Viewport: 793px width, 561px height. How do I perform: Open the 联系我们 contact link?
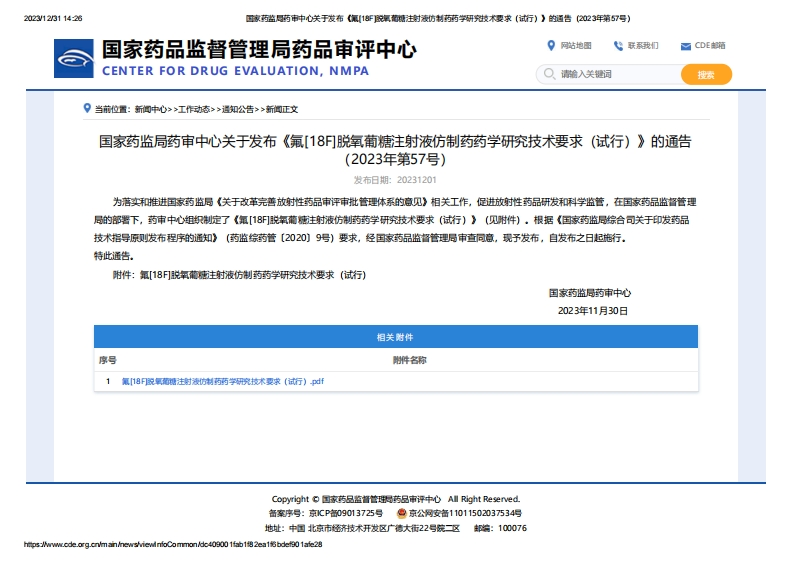(x=643, y=46)
